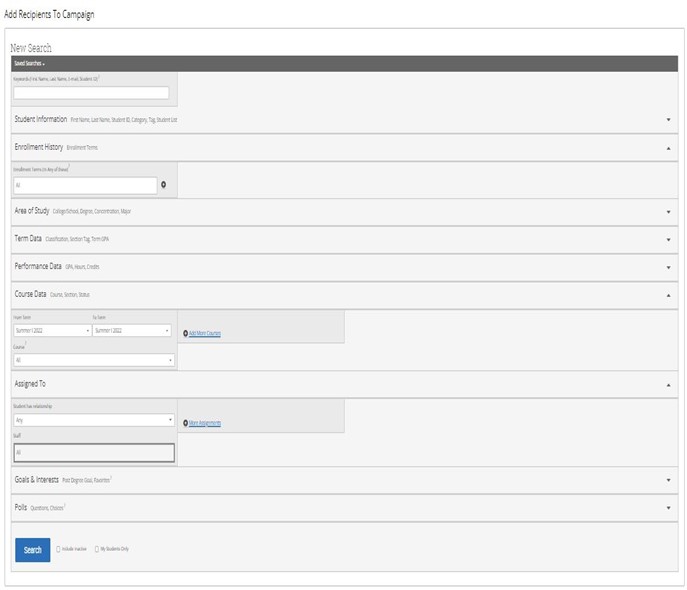This screenshot has width=687, height=590.
Task: Expand Term Data using its arrow icon
Action: tap(668, 239)
